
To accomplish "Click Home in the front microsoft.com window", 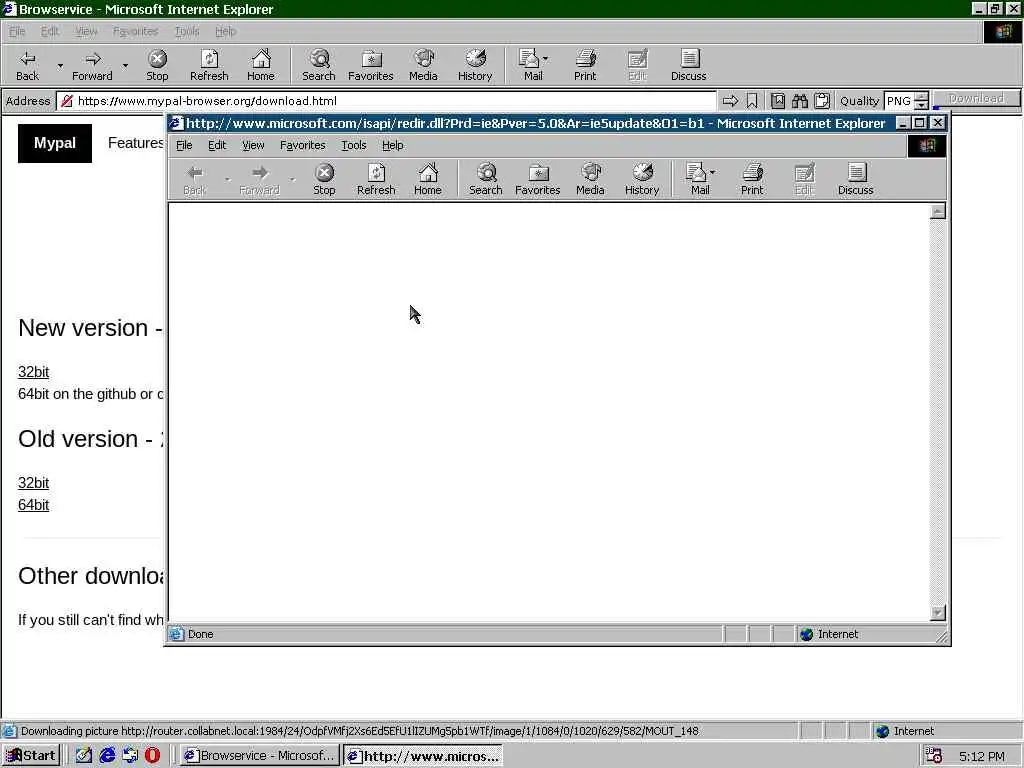I will [x=428, y=180].
